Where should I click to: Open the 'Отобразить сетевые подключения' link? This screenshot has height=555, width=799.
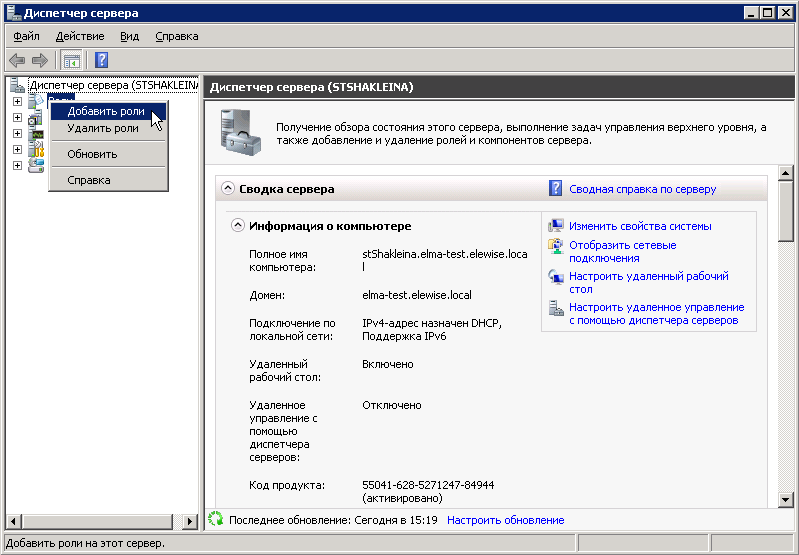622,251
